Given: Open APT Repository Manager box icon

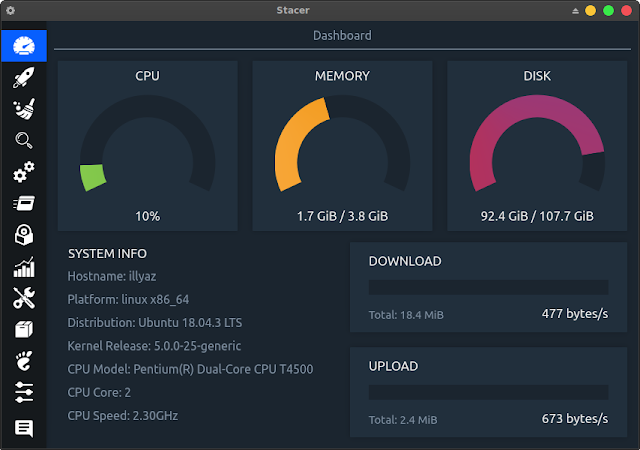Looking at the screenshot, I should 24,329.
